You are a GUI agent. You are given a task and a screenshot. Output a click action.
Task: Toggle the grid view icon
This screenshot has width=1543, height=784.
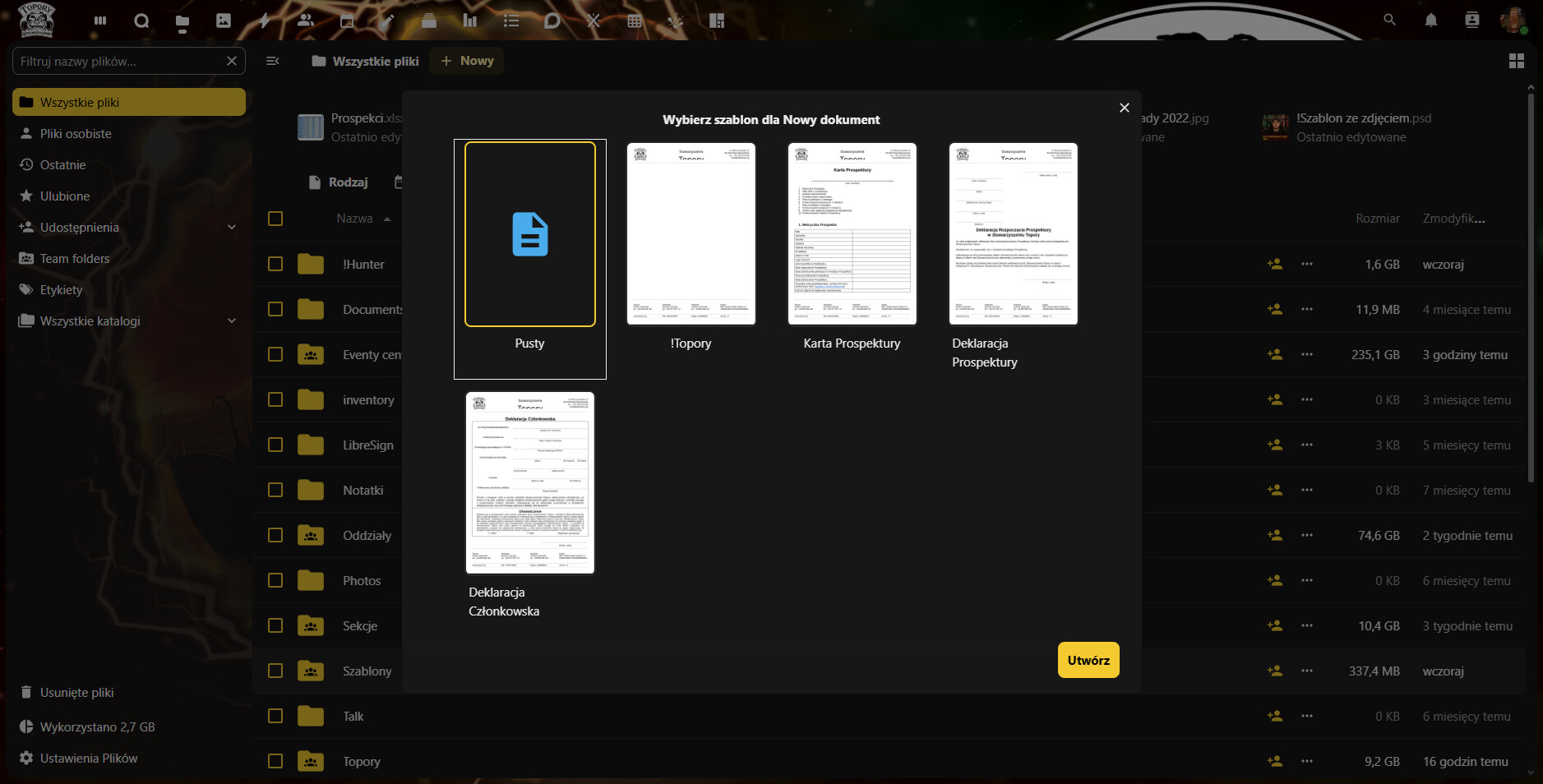1517,61
